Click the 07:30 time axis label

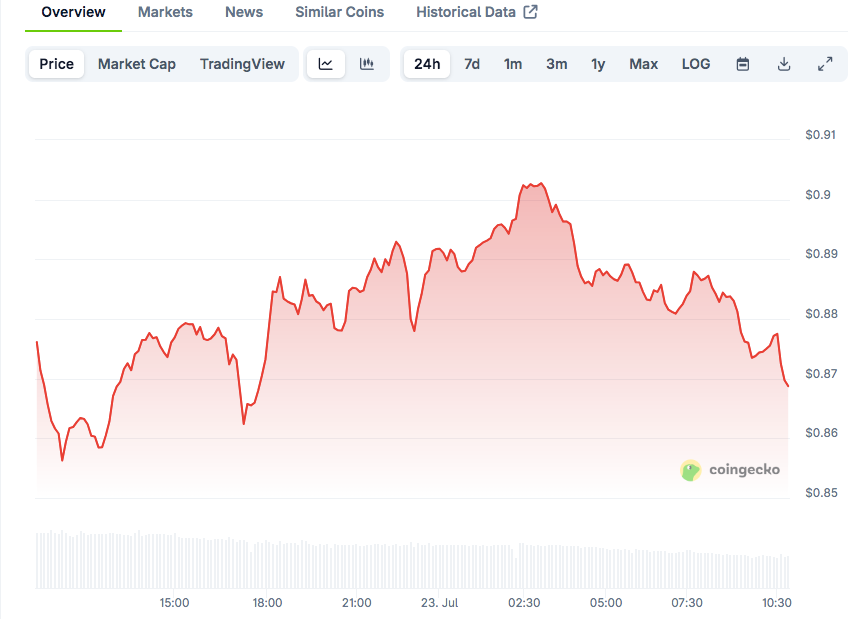pos(687,603)
